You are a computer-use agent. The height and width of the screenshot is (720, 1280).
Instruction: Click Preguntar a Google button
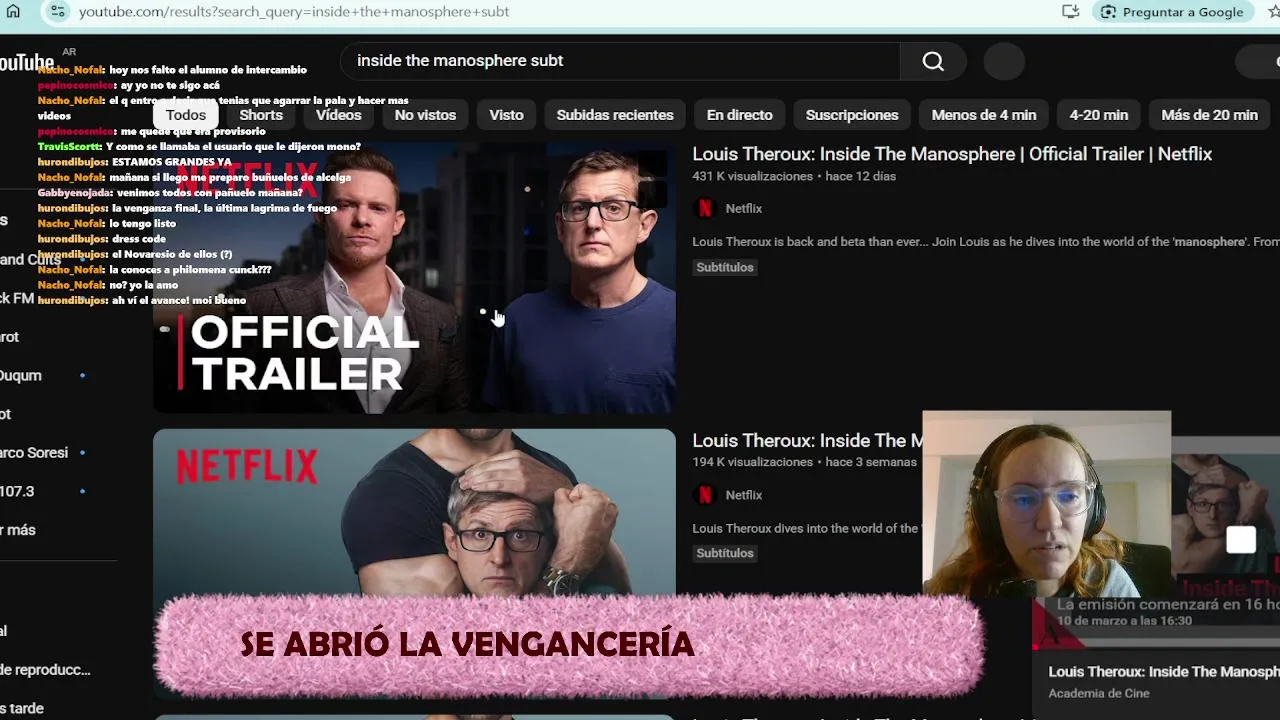(1173, 12)
